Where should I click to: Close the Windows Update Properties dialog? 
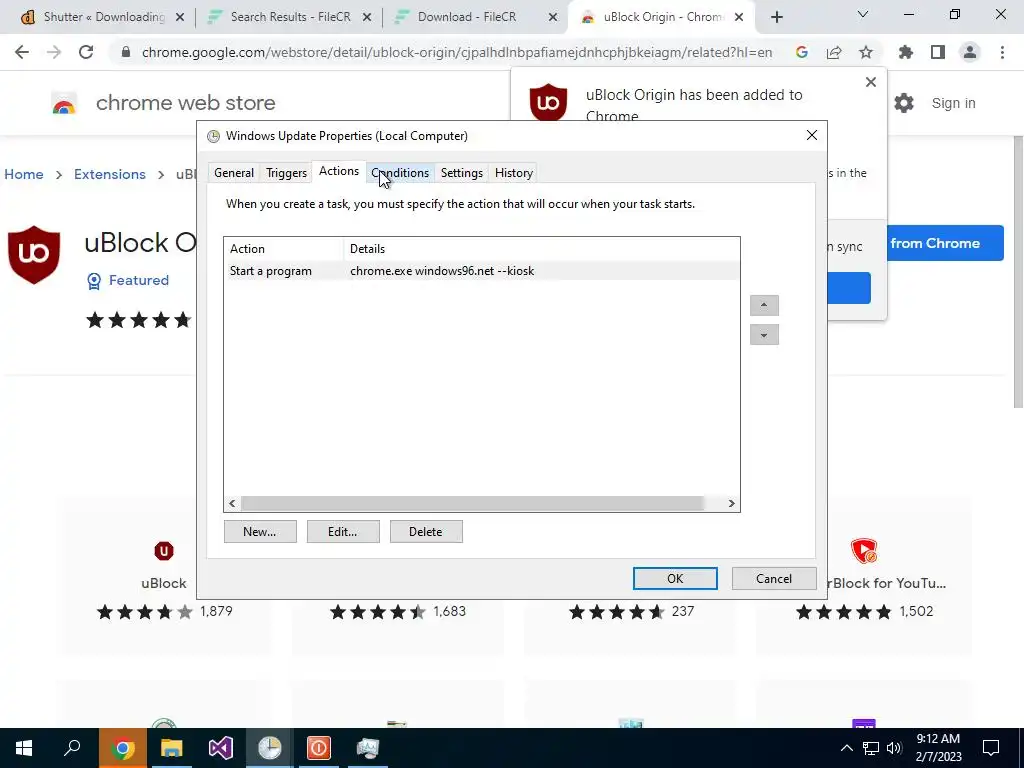(812, 135)
